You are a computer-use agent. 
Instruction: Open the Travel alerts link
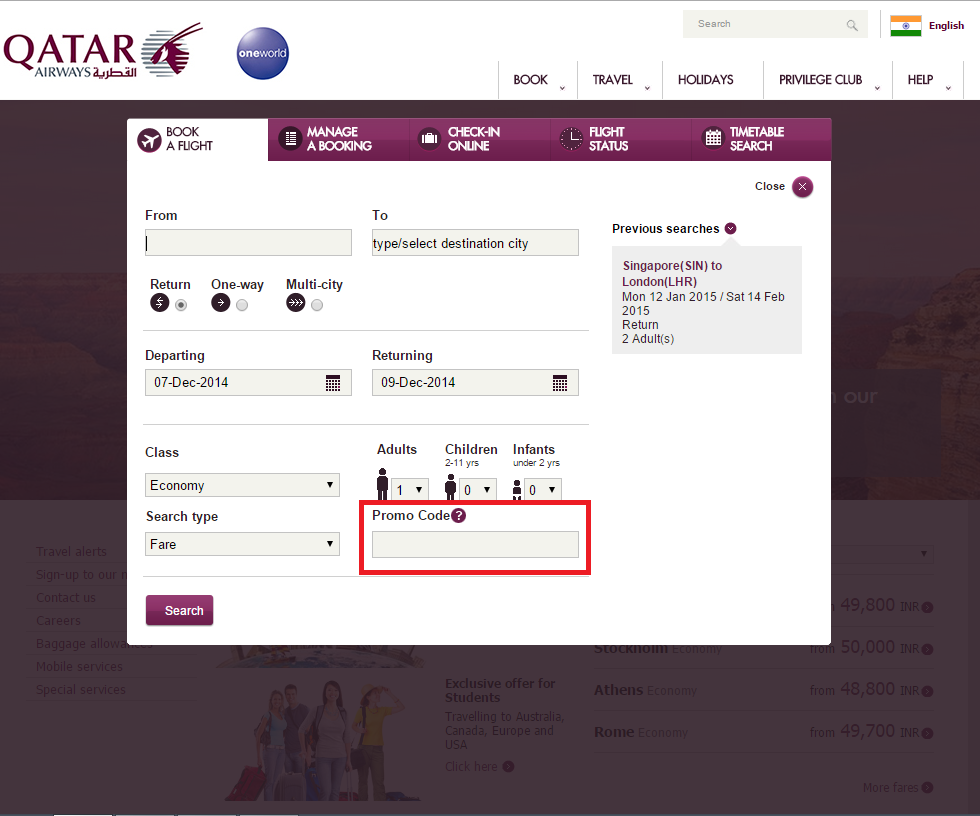[x=71, y=552]
